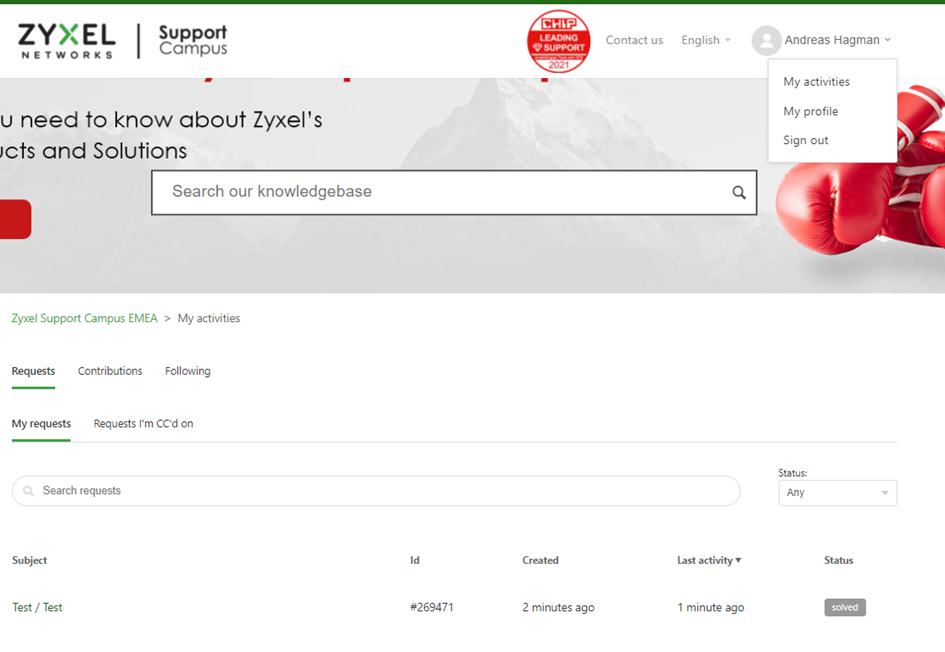Open the Contact us link
The image size is (945, 652).
coord(634,40)
